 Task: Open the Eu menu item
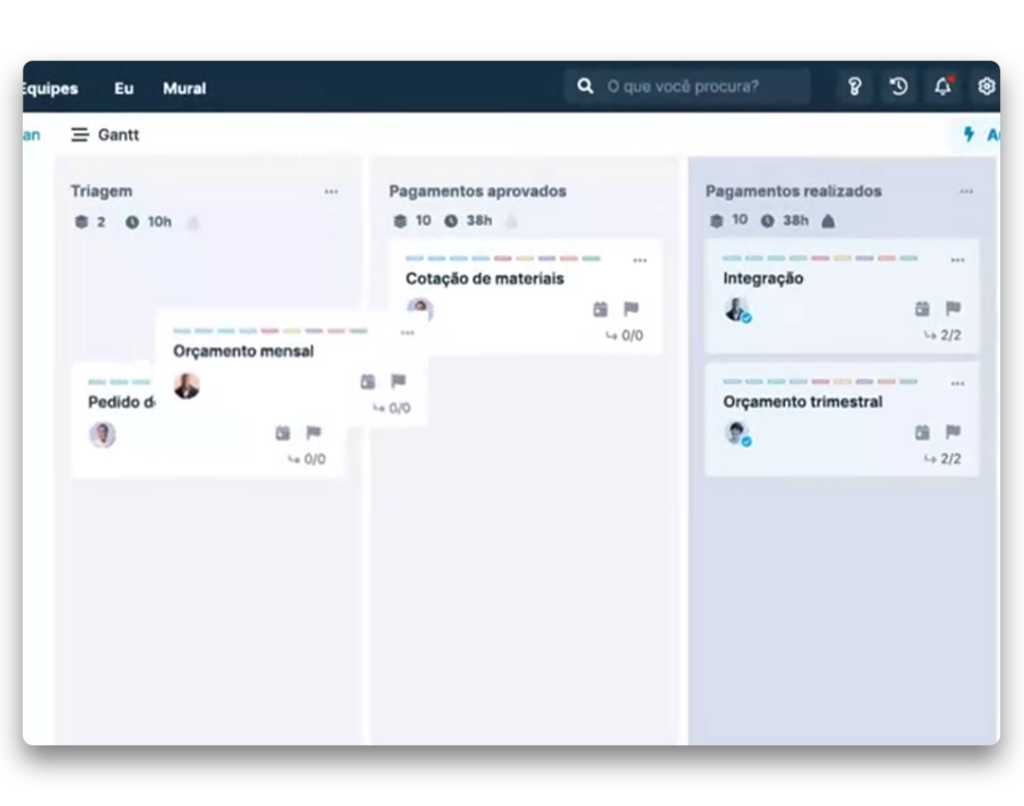point(124,88)
